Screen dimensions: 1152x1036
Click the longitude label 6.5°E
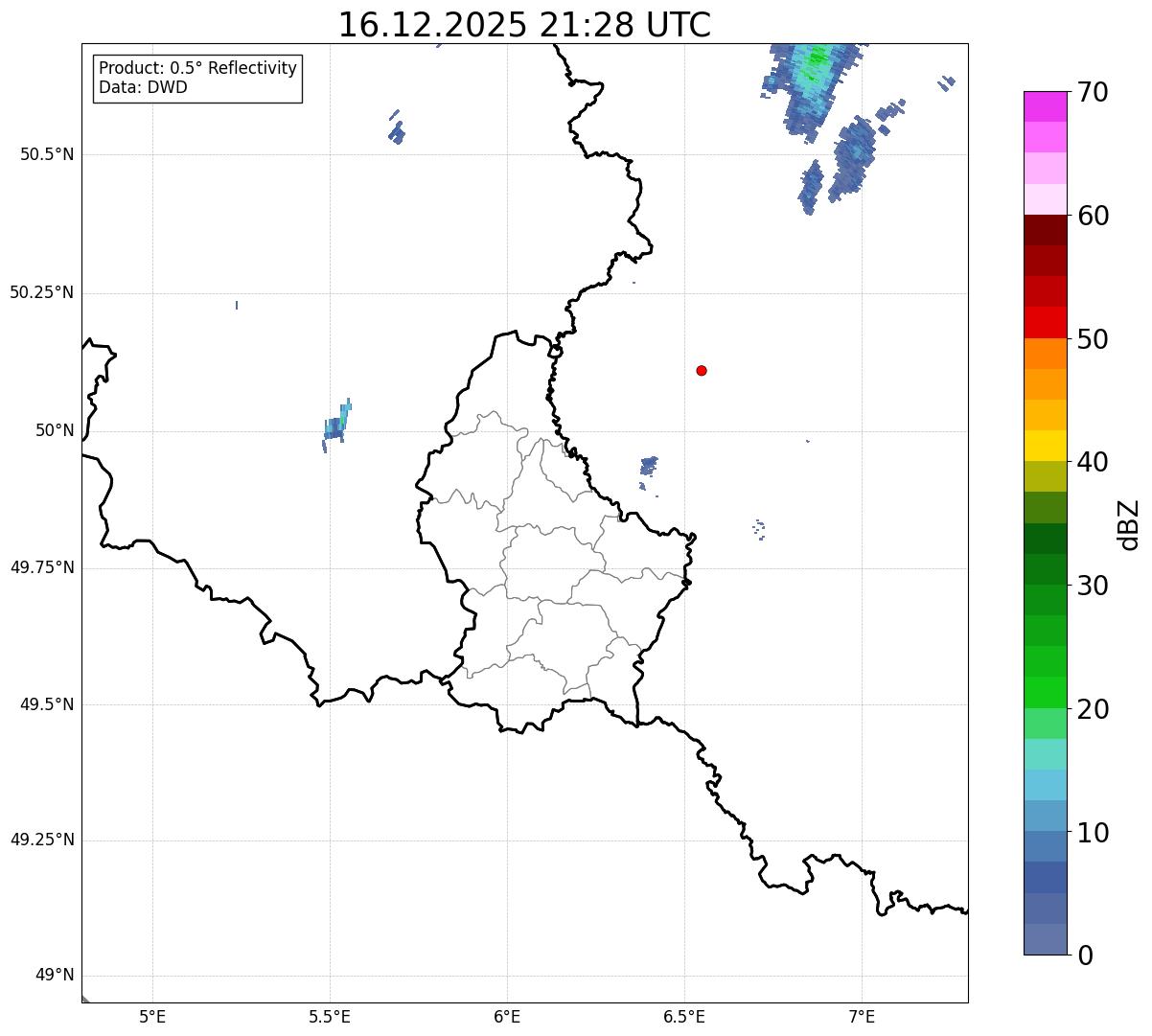tap(684, 1016)
